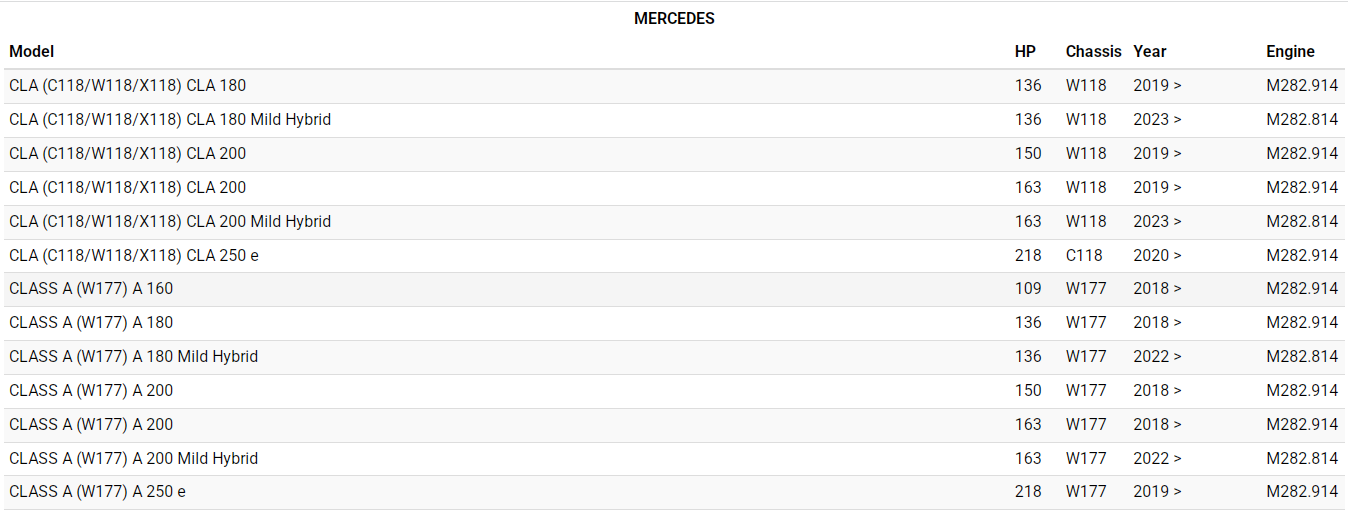Click the Chassis column header
1348x511 pixels.
(1093, 51)
